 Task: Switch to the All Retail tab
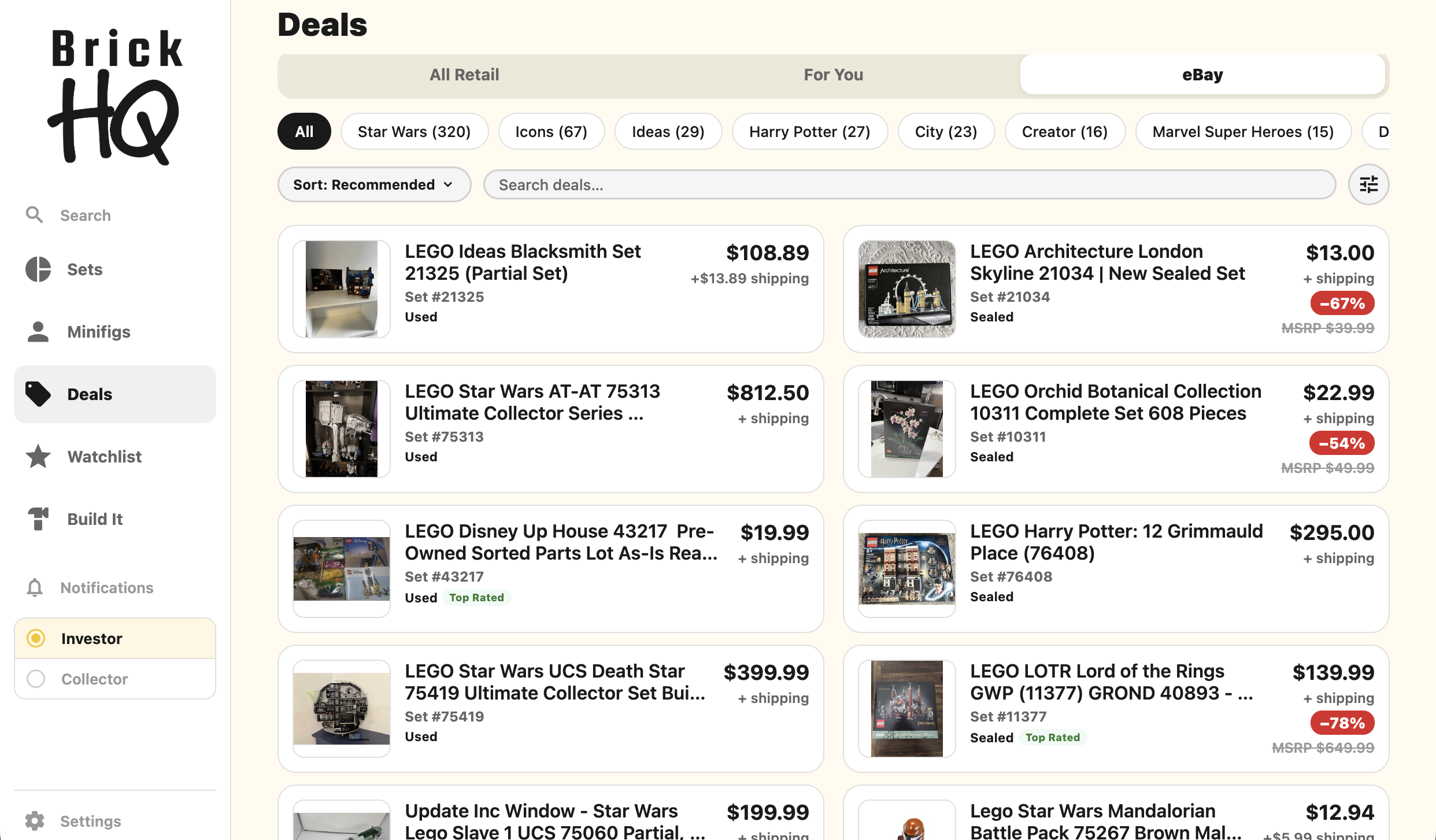click(464, 75)
